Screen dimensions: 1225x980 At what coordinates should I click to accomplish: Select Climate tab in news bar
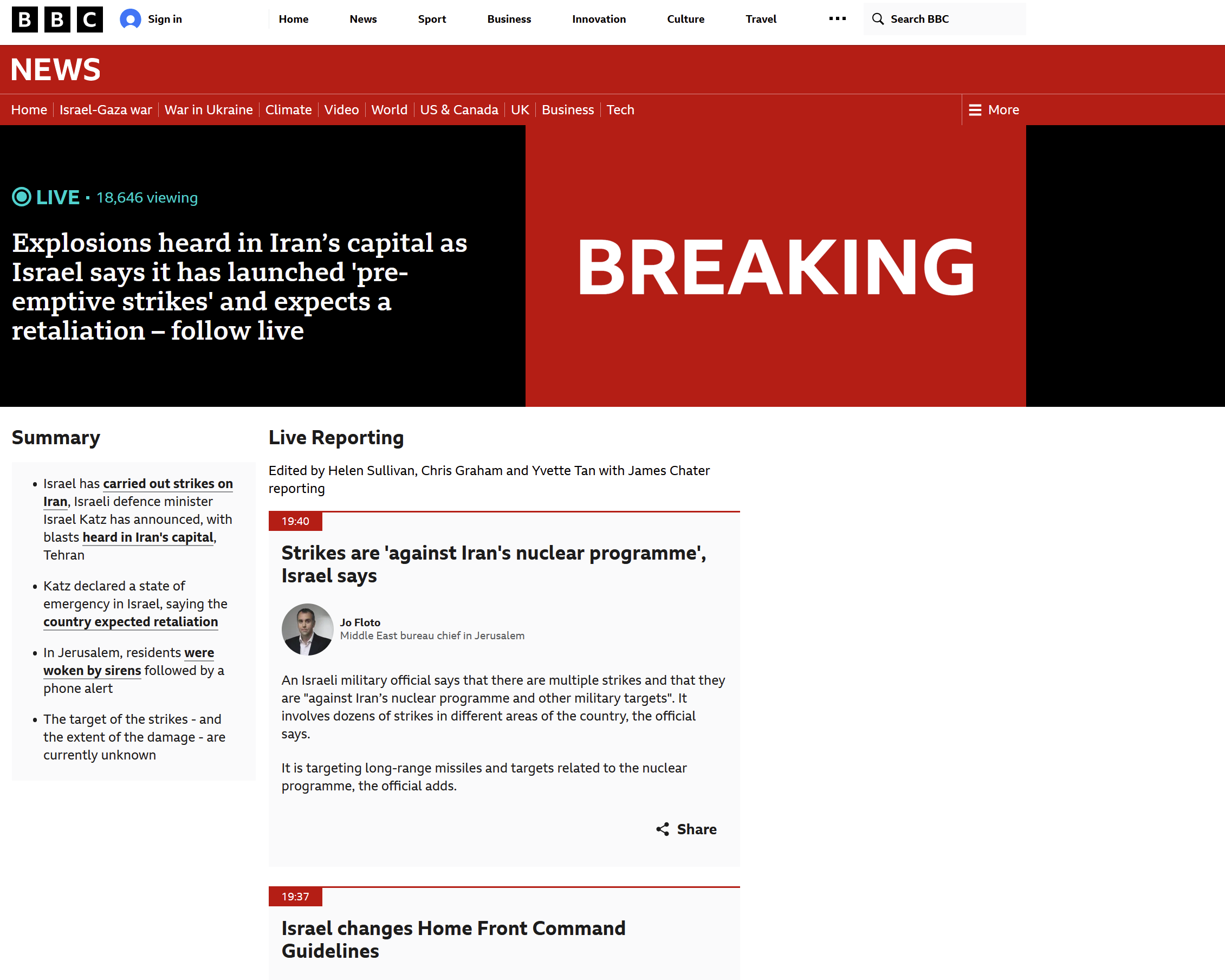tap(289, 110)
